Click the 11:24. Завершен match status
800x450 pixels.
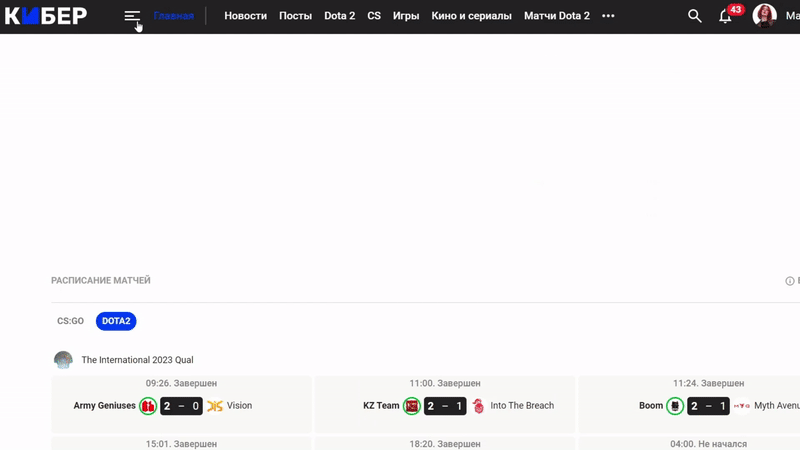click(708, 383)
